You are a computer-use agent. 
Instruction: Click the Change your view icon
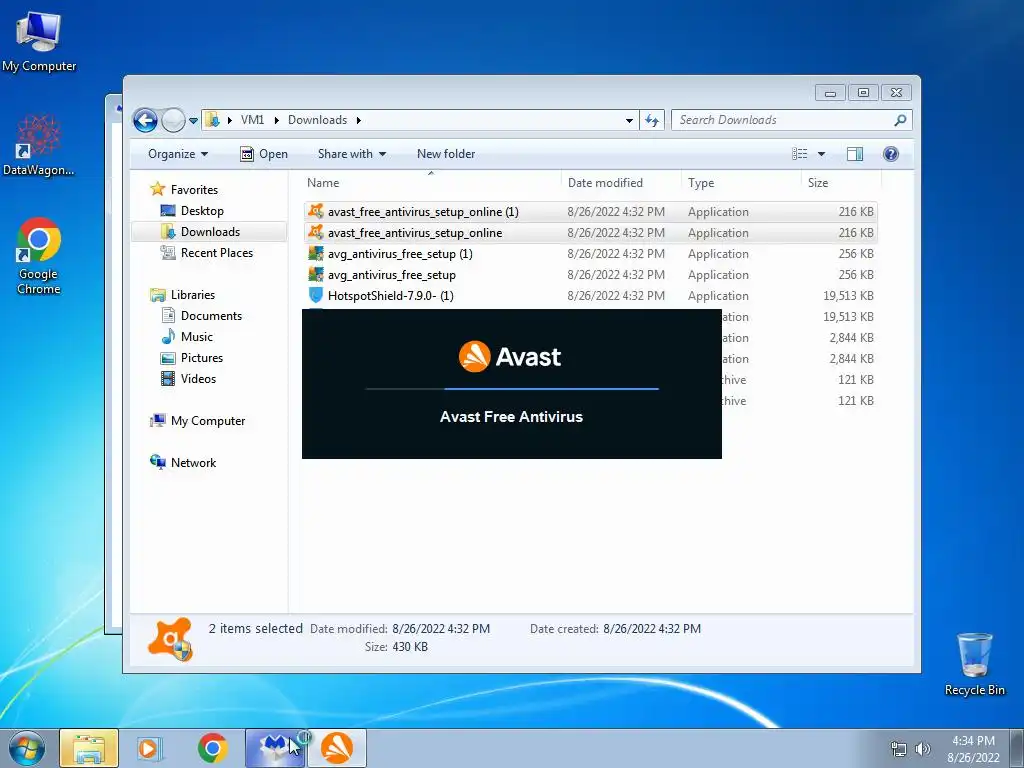[x=800, y=154]
